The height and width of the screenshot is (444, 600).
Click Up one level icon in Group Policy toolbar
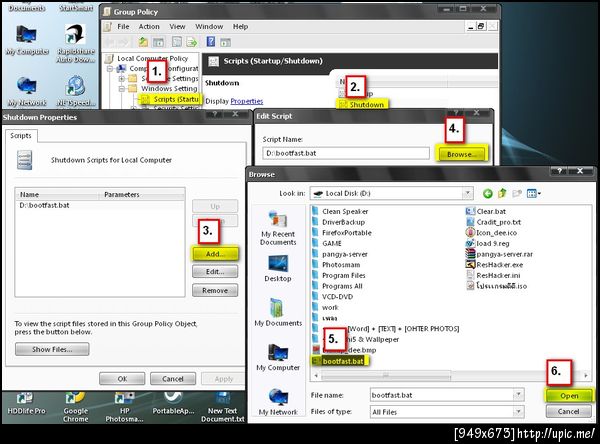(x=143, y=42)
